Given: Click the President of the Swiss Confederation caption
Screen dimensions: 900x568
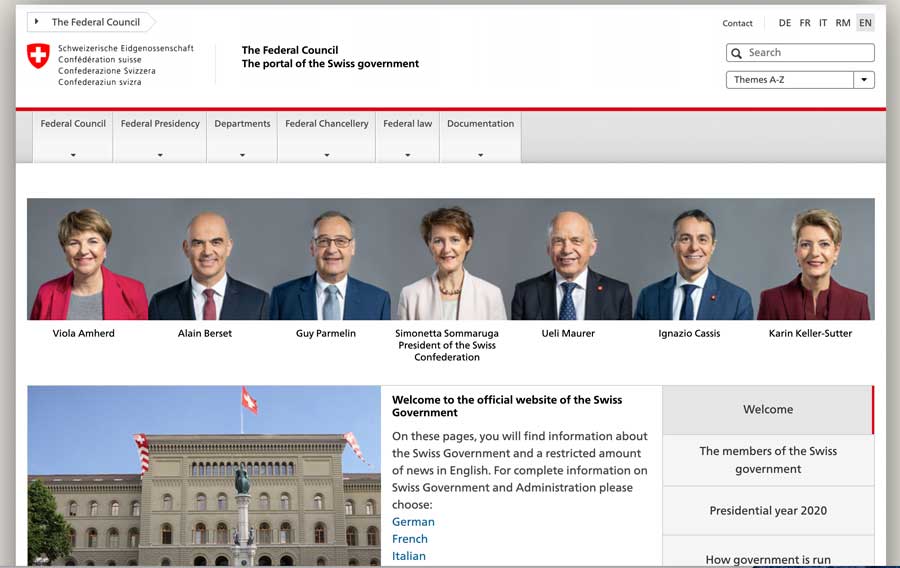Looking at the screenshot, I should (447, 351).
